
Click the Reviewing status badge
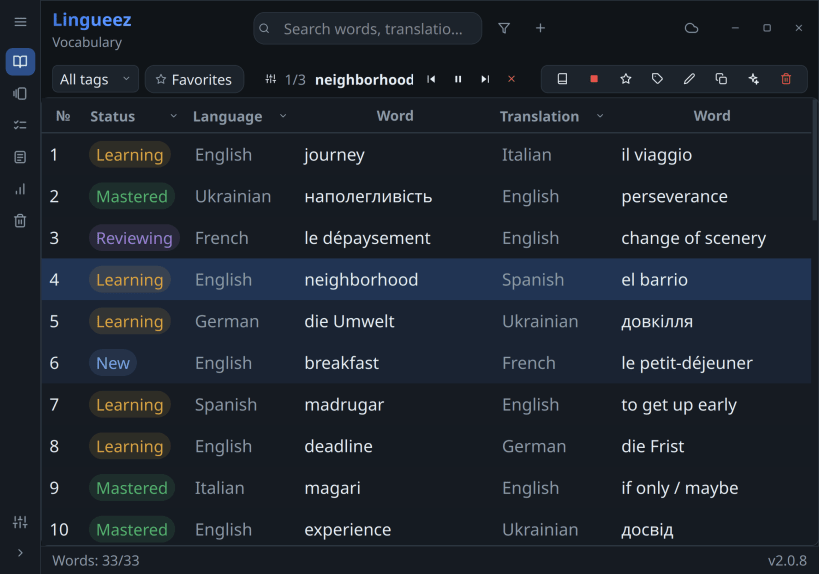pos(134,238)
